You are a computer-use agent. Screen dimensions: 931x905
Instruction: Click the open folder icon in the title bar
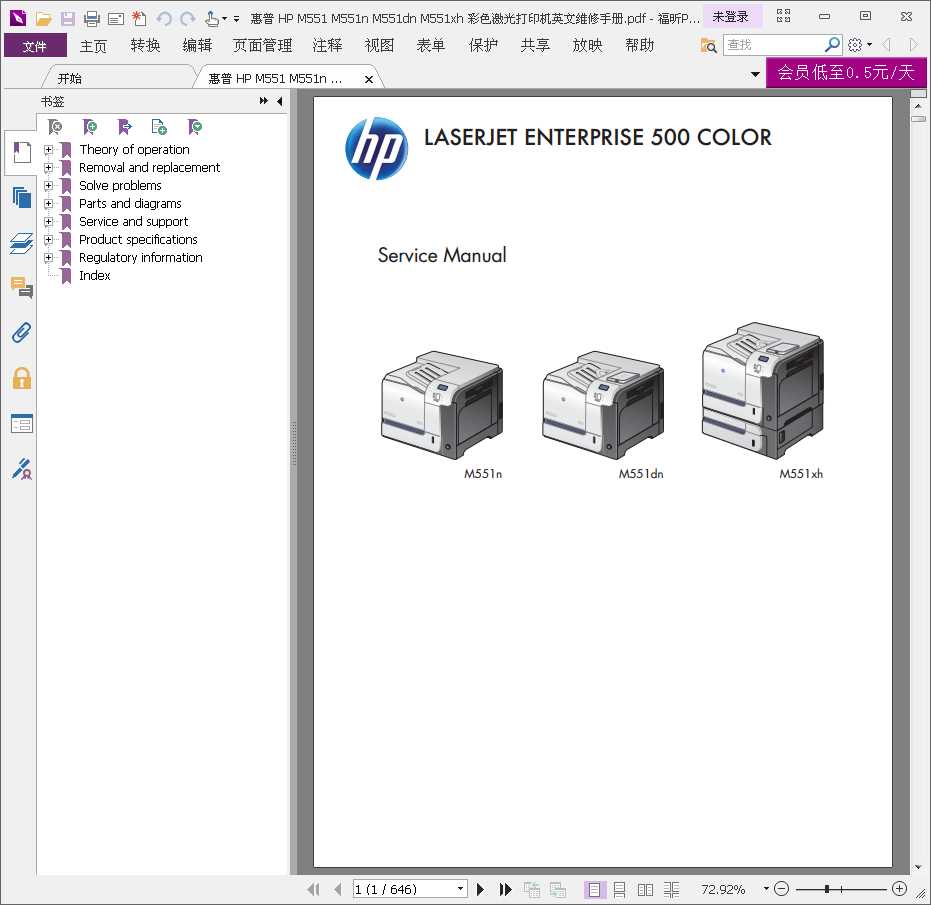point(43,18)
